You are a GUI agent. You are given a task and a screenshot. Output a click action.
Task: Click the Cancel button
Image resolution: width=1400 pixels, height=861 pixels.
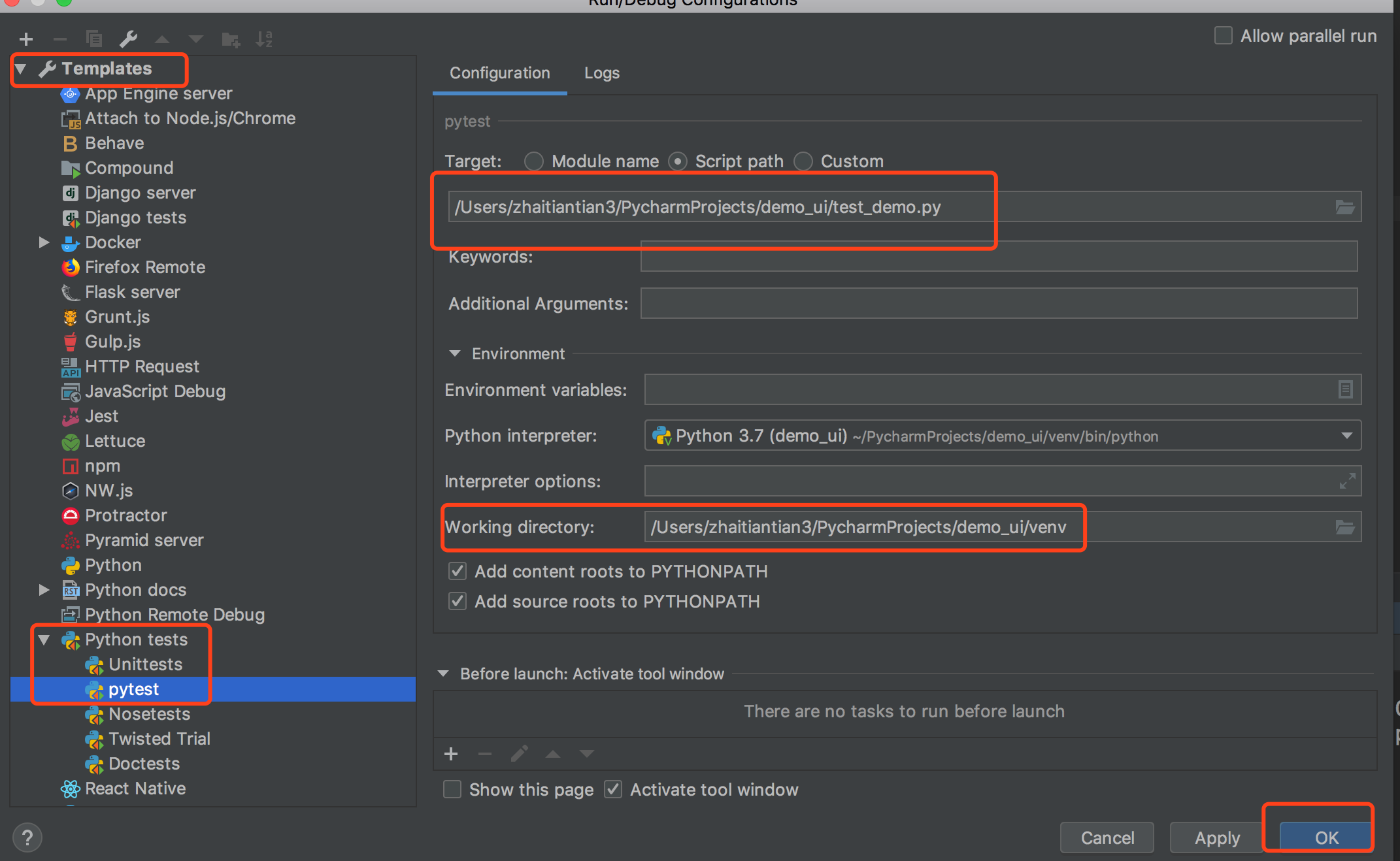click(x=1107, y=838)
